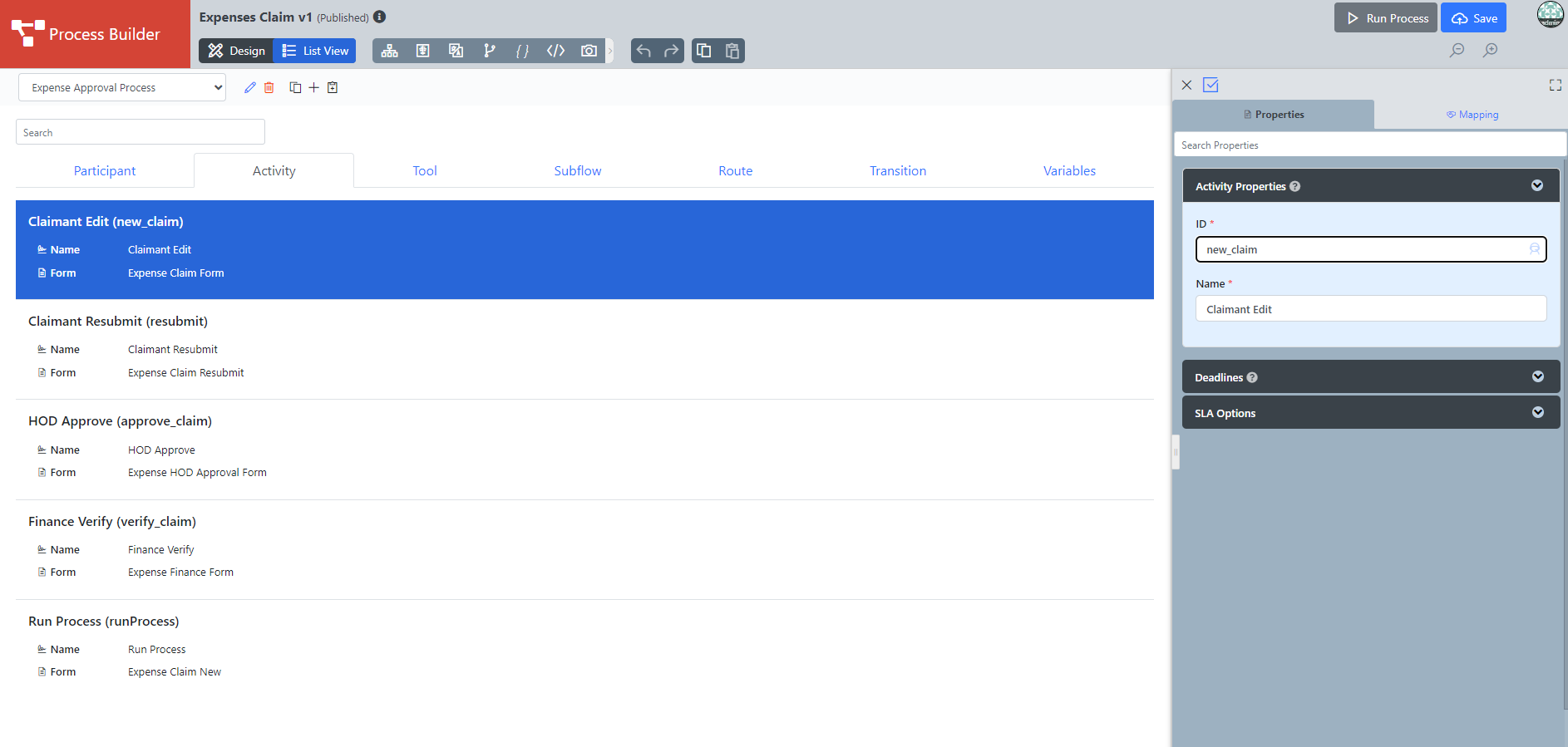Click the "Expense Claim Form" value

click(x=176, y=273)
